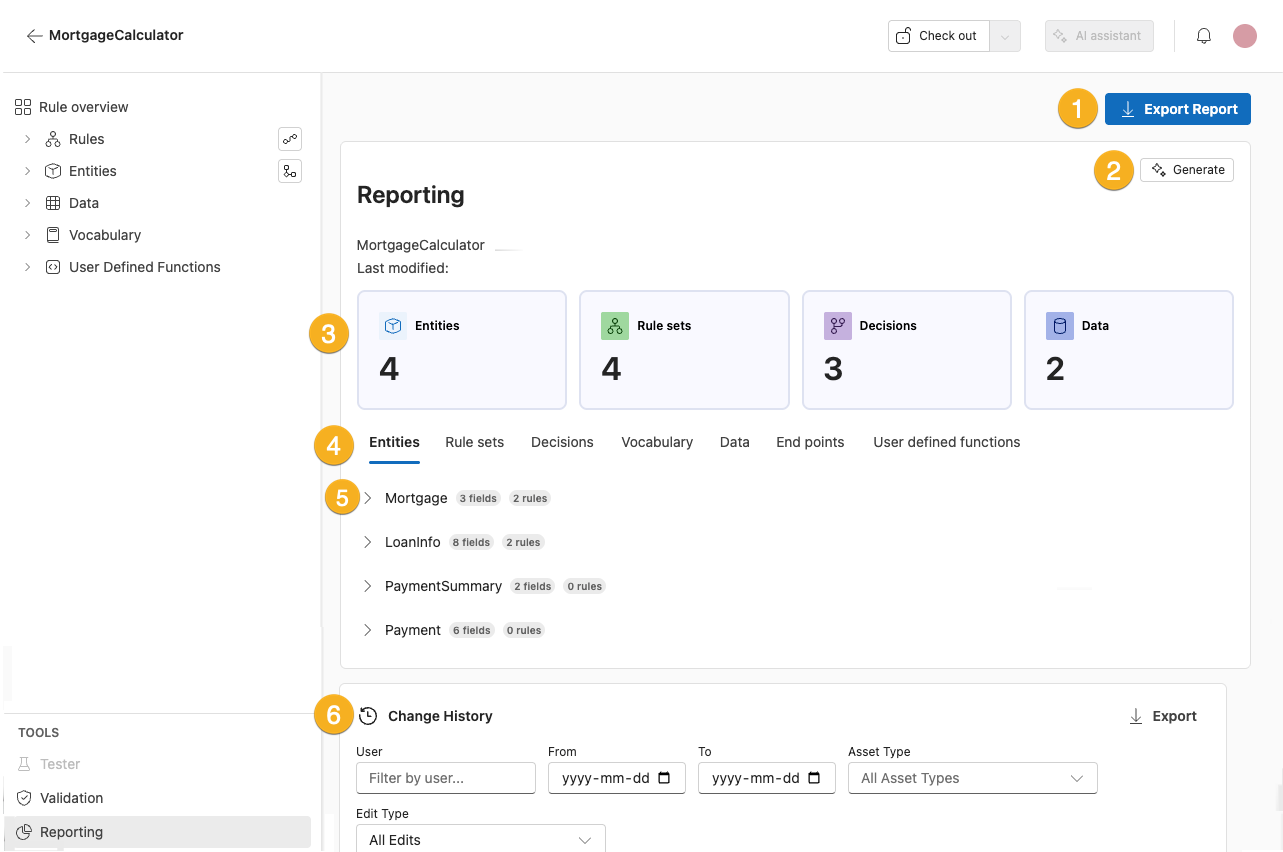Click the Rule sets card green icon
Image resolution: width=1283 pixels, height=852 pixels.
pyautogui.click(x=615, y=326)
